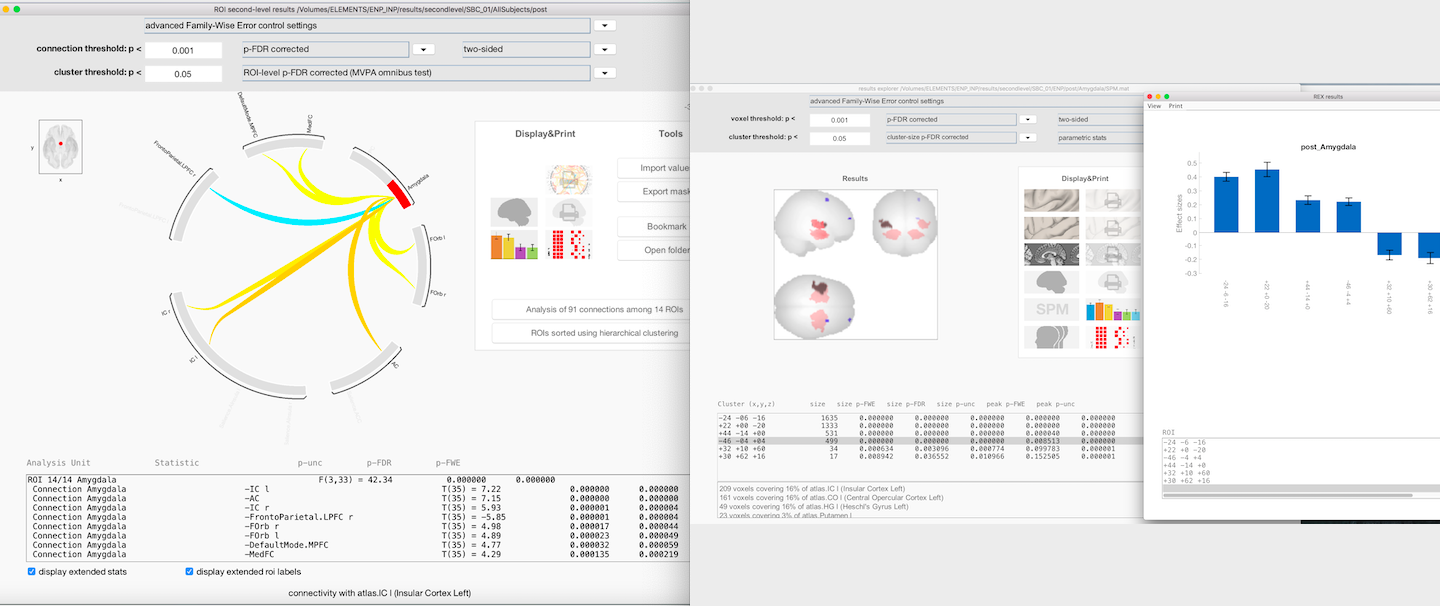Open the SPM display icon
Screen dimensions: 1440x606
[x=1051, y=310]
